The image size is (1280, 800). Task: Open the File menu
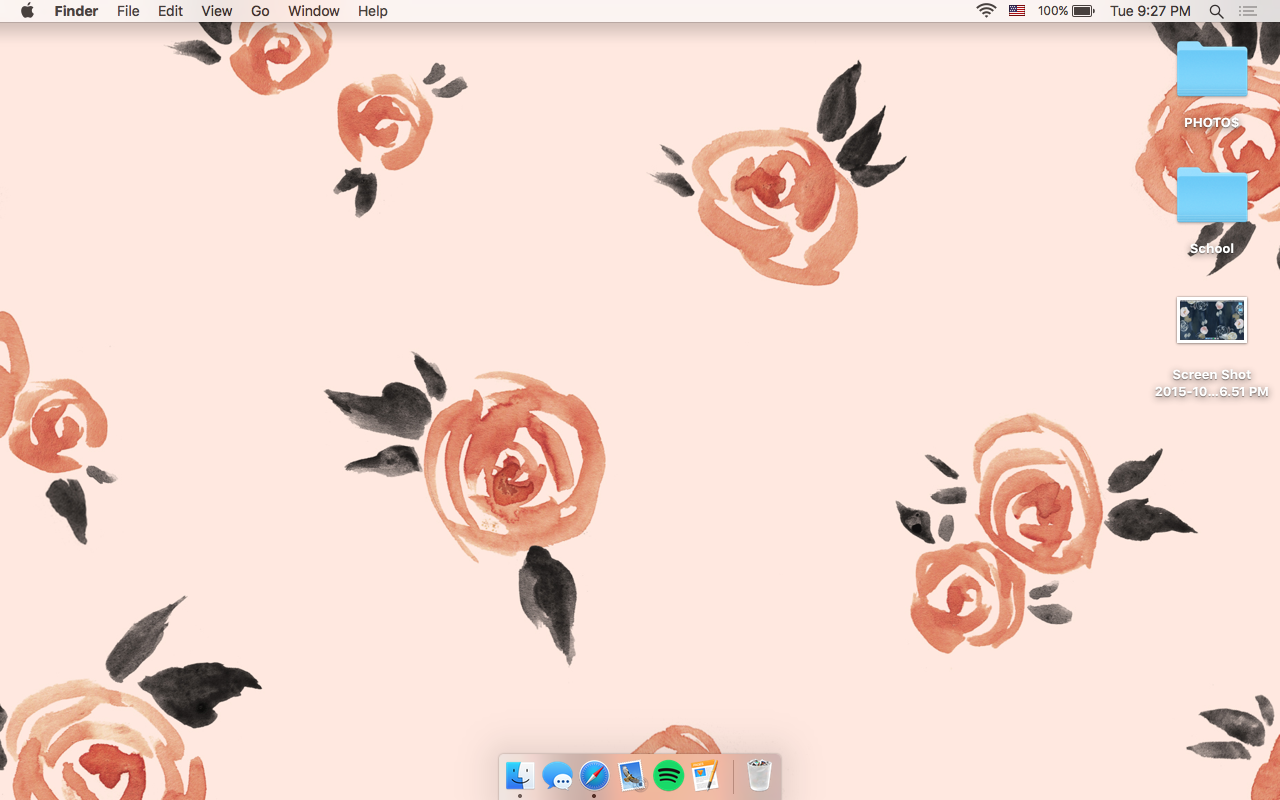[x=128, y=11]
